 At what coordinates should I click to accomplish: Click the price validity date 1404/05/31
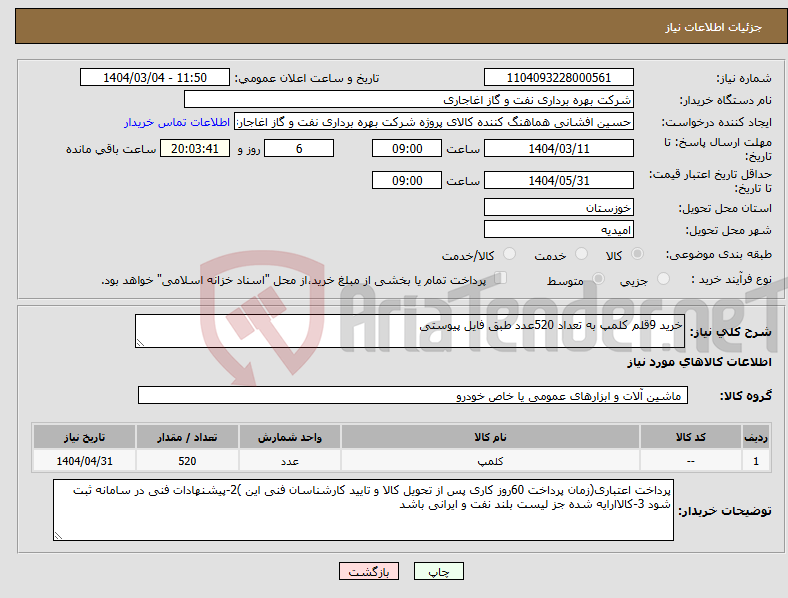[x=558, y=180]
